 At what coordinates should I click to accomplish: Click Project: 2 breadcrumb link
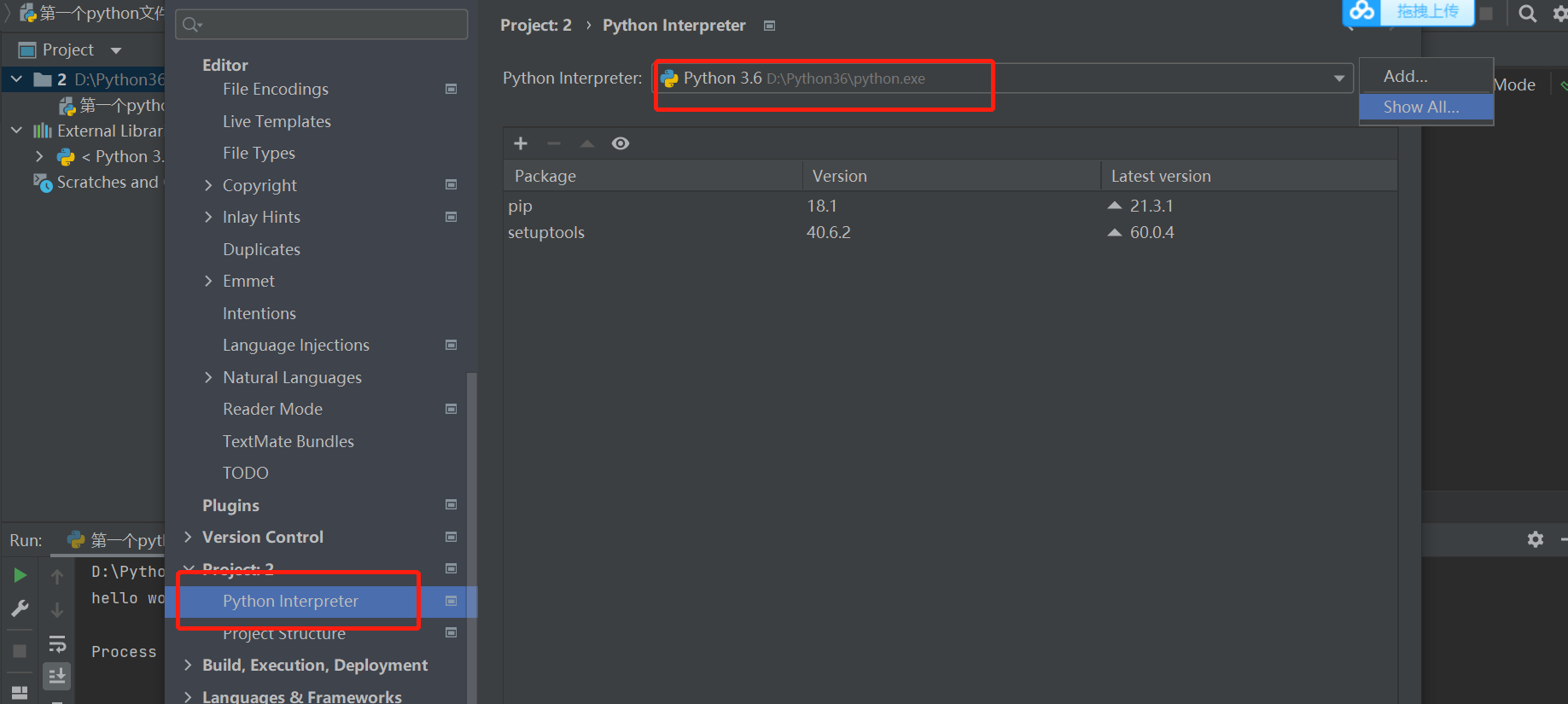pyautogui.click(x=536, y=26)
